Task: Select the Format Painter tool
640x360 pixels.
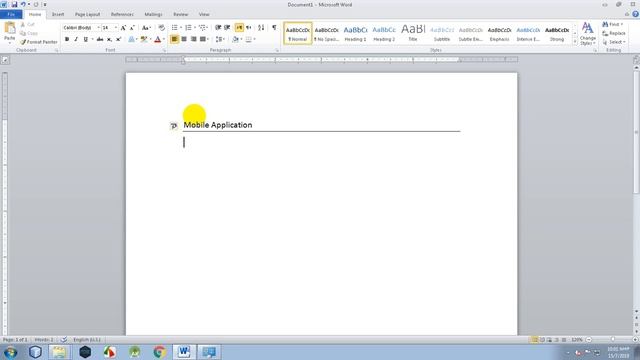Action: coord(39,42)
